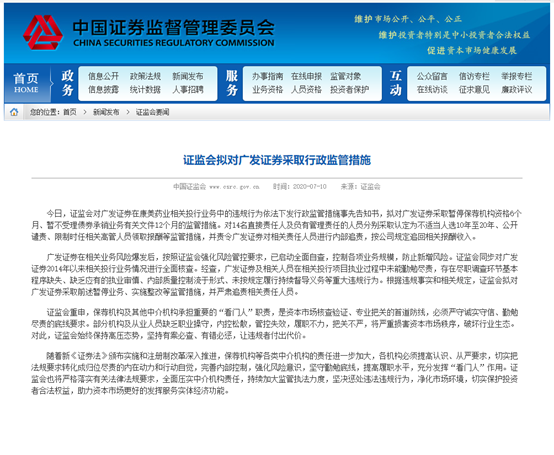The height and width of the screenshot is (455, 554).
Task: Click the home icon in breadcrumb bar
Action: tap(14, 112)
